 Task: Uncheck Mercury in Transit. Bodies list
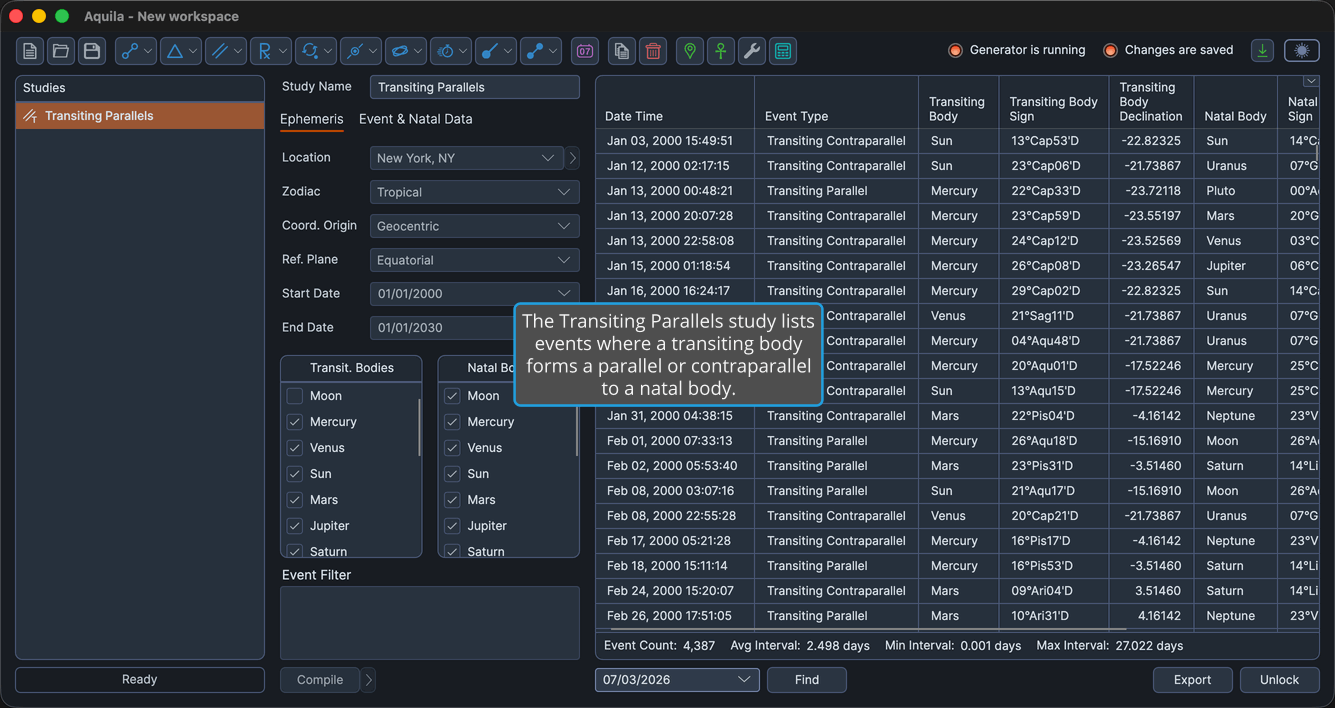pyautogui.click(x=295, y=422)
